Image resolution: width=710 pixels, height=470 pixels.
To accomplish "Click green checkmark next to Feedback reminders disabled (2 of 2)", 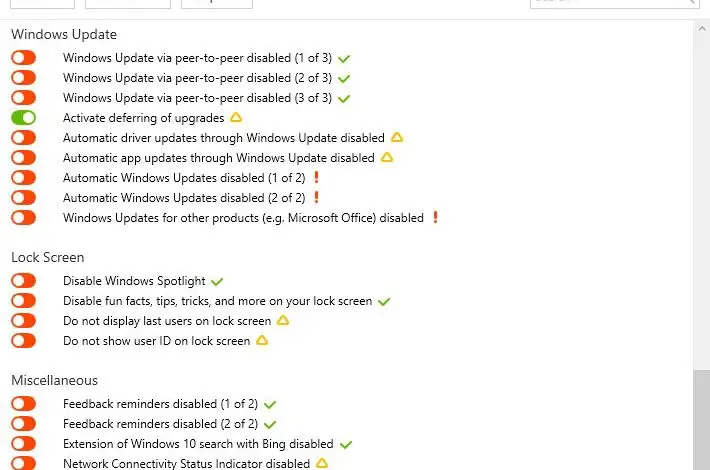I will [270, 424].
